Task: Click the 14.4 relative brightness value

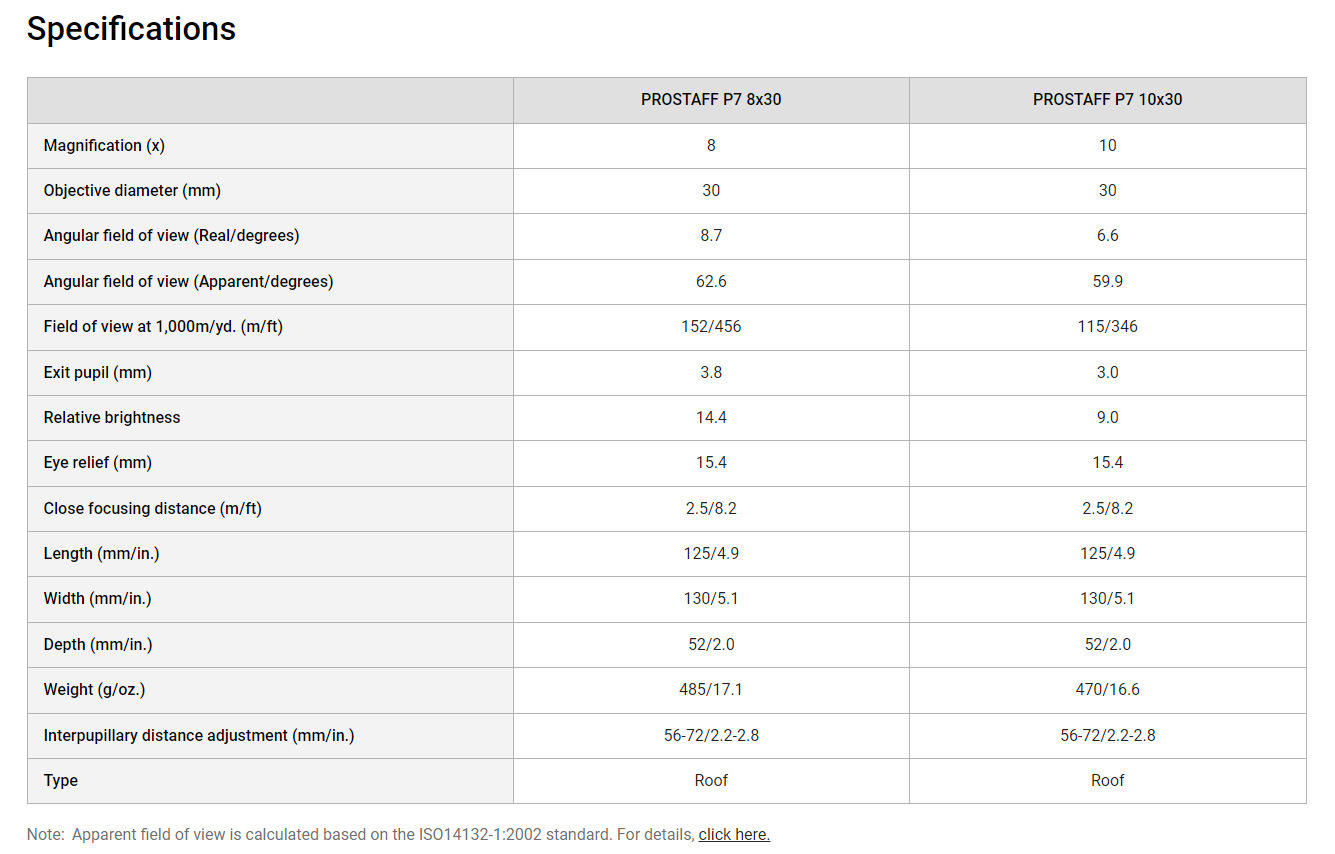Action: [x=711, y=417]
